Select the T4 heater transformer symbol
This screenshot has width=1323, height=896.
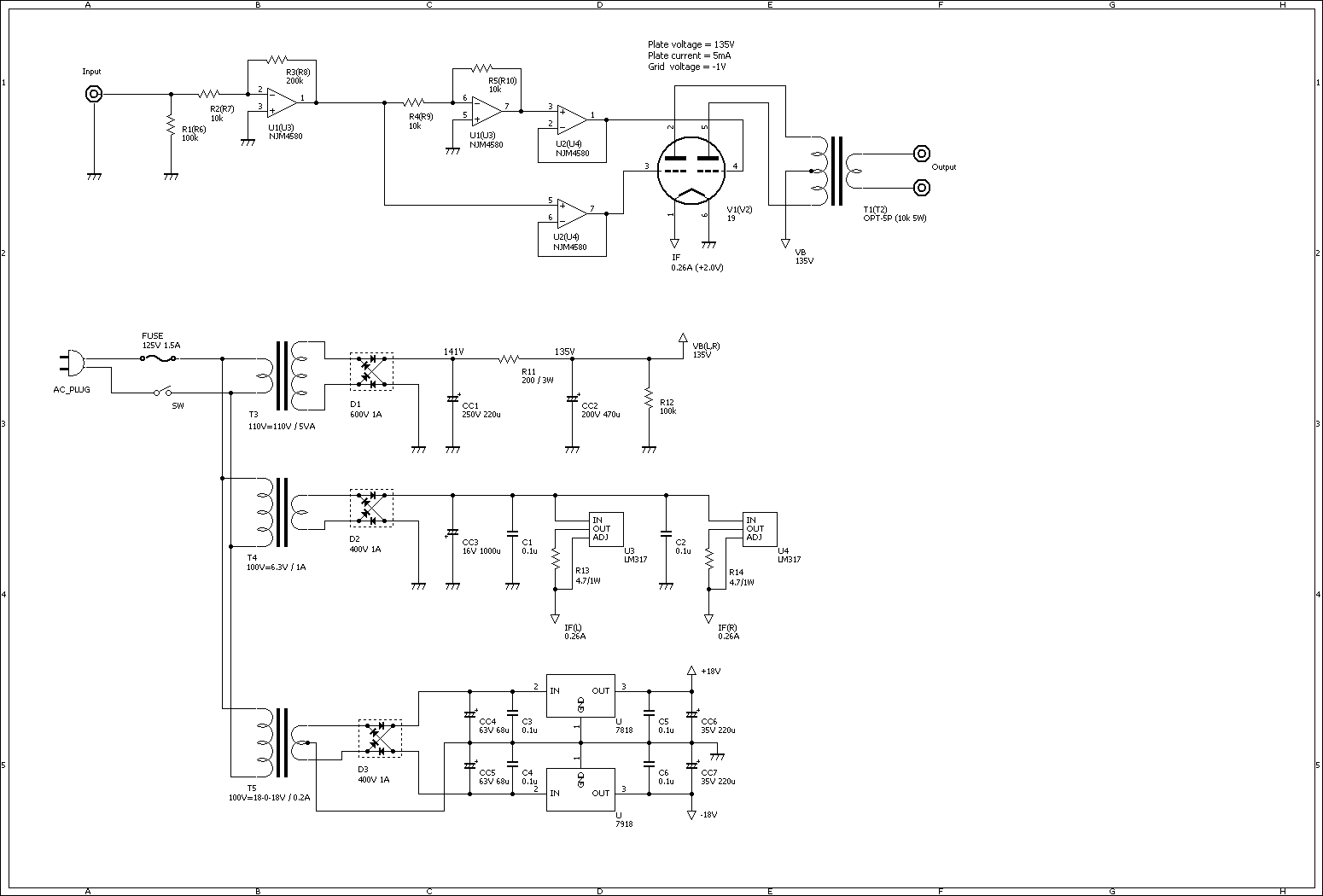(x=282, y=512)
